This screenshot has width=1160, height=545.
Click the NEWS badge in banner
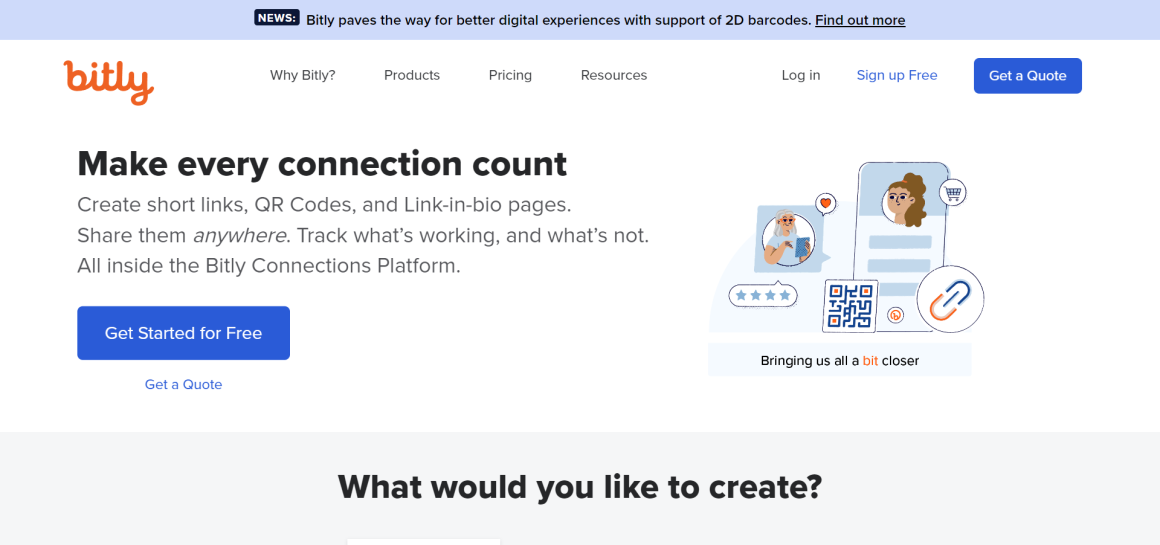click(x=277, y=18)
